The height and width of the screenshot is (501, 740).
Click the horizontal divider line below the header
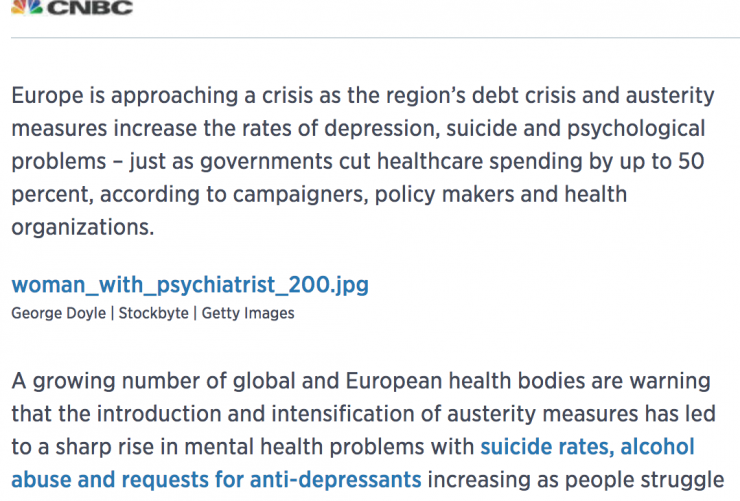pyautogui.click(x=375, y=37)
